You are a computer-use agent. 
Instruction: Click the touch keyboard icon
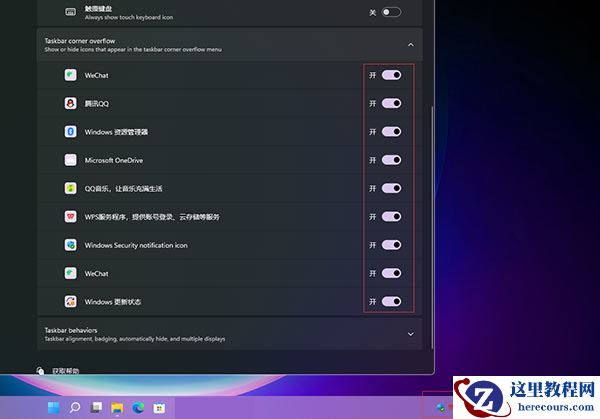(70, 12)
